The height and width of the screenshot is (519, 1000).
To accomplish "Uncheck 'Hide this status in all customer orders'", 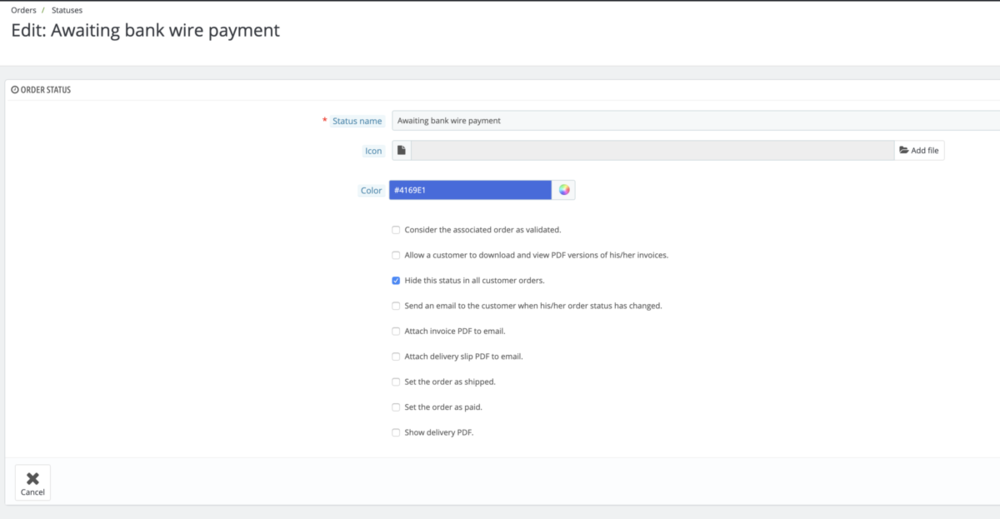I will (x=396, y=281).
